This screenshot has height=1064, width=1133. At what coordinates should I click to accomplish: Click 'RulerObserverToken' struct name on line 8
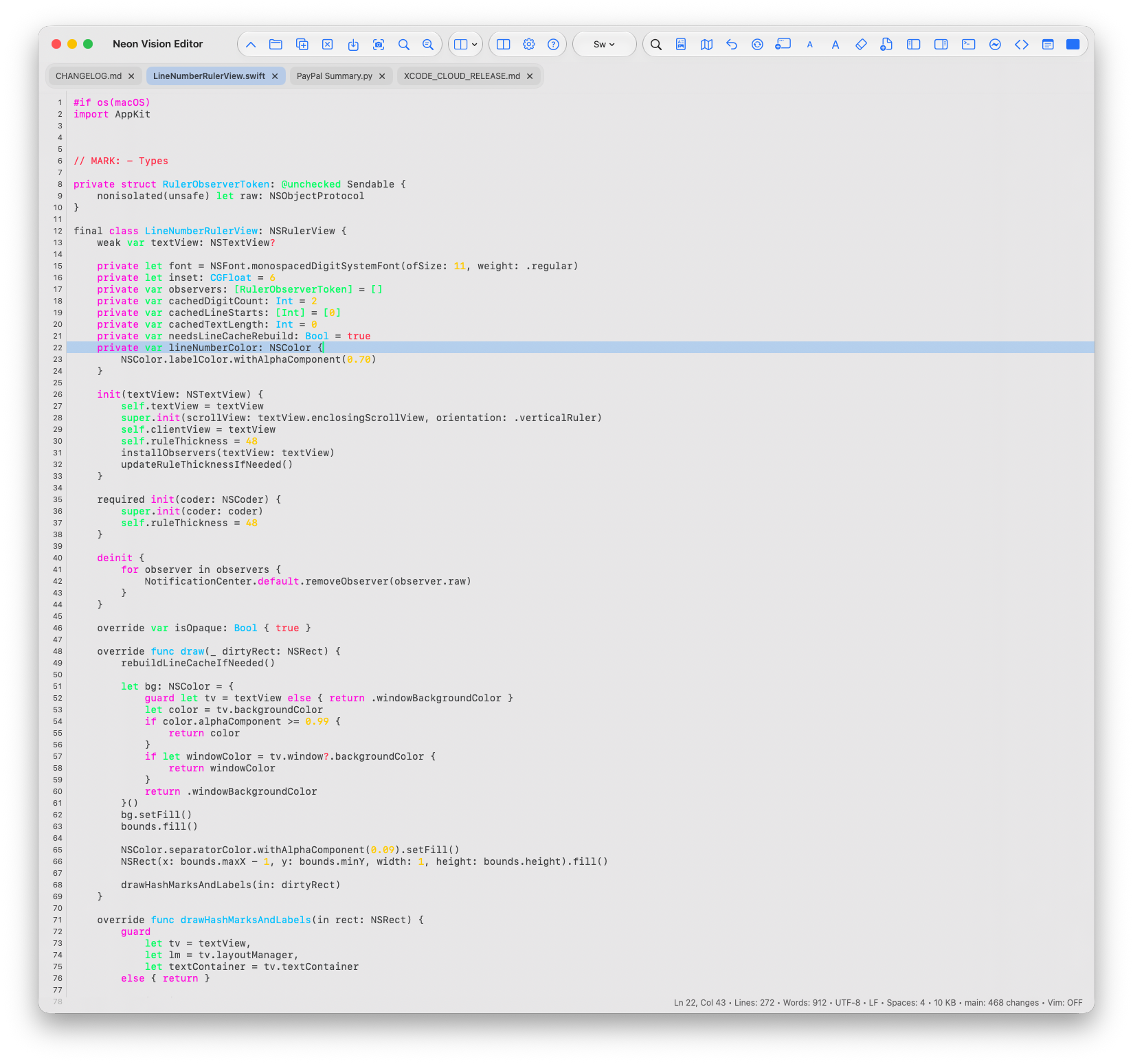pos(216,184)
